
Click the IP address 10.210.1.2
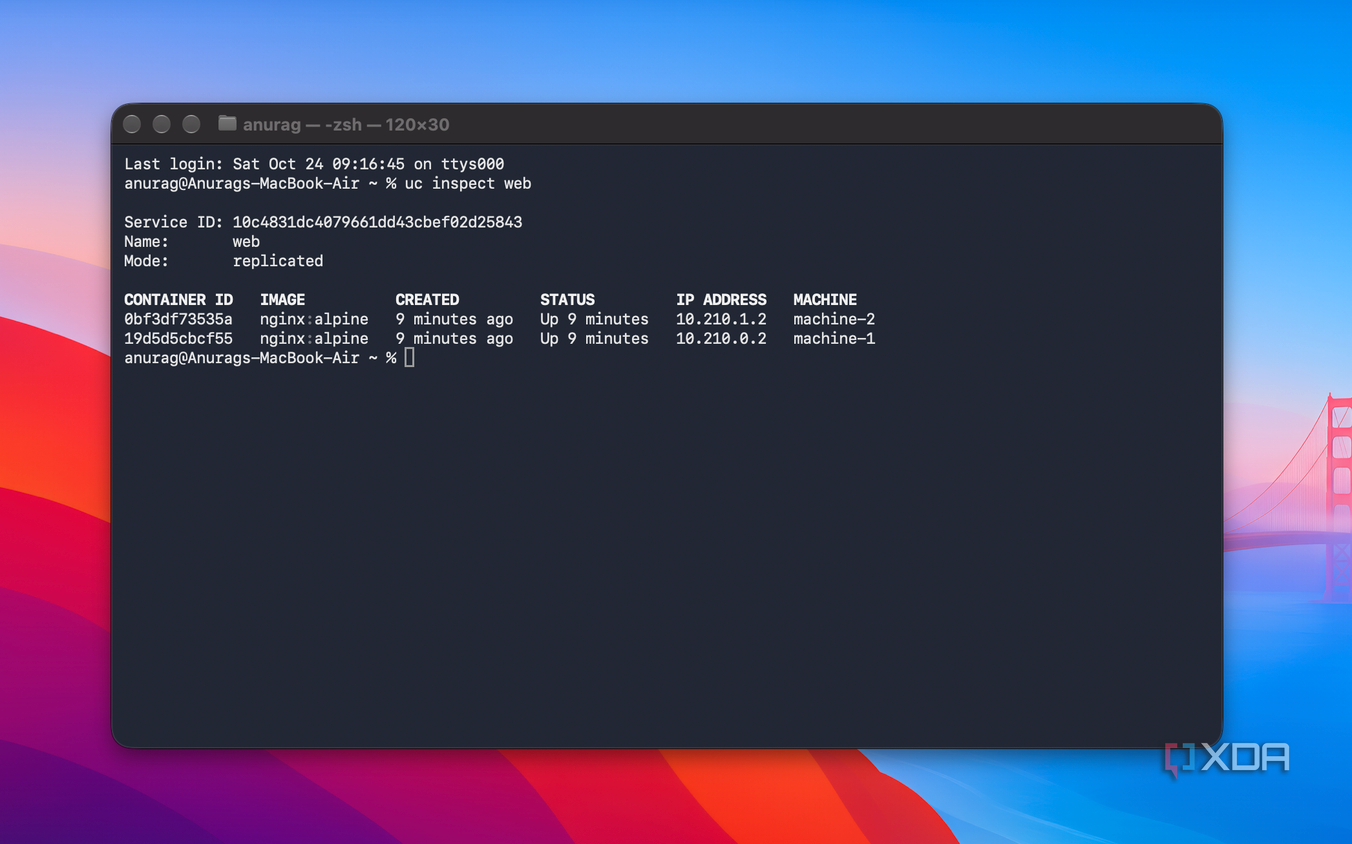(x=721, y=319)
